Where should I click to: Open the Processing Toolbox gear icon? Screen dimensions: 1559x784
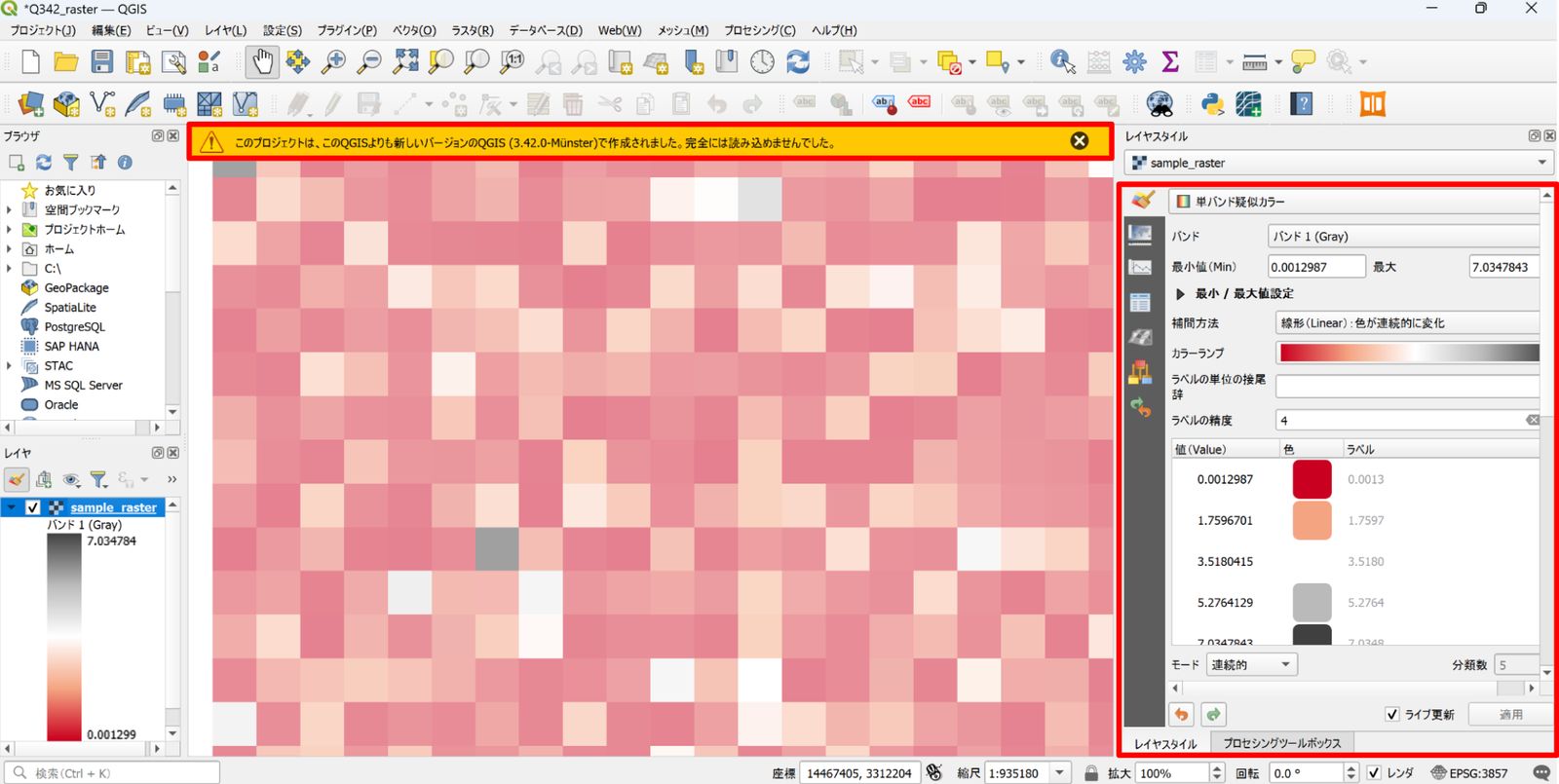[x=1134, y=62]
